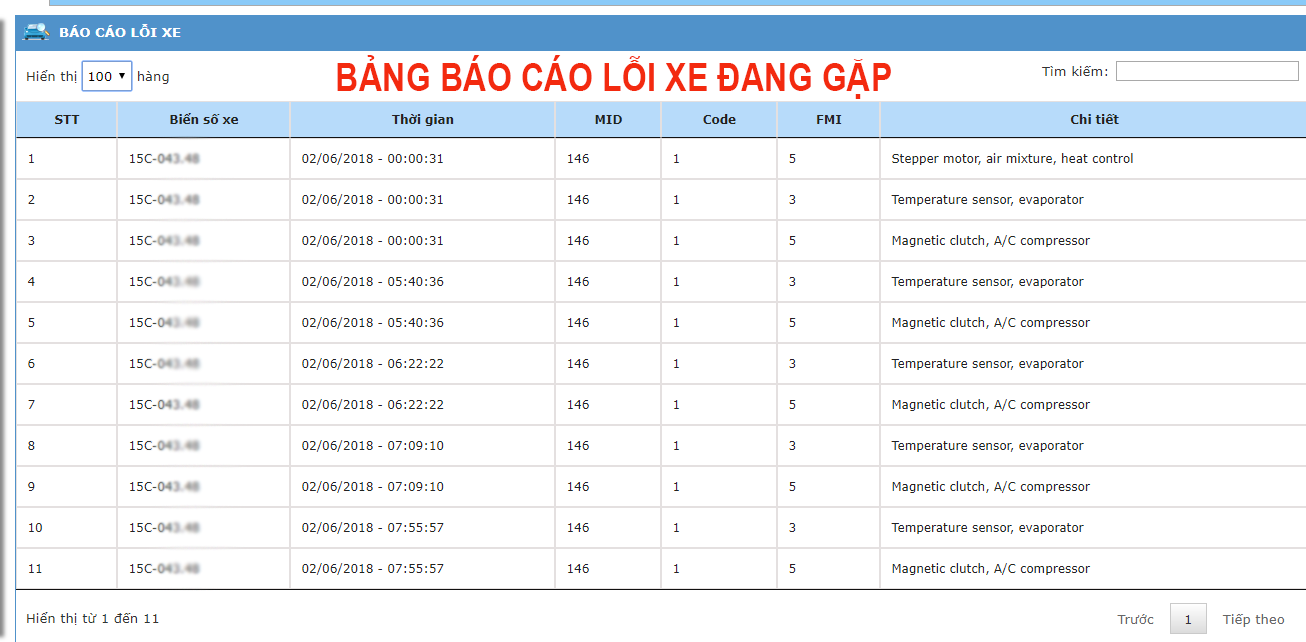
Task: Sort by the MID column header
Action: coord(608,119)
